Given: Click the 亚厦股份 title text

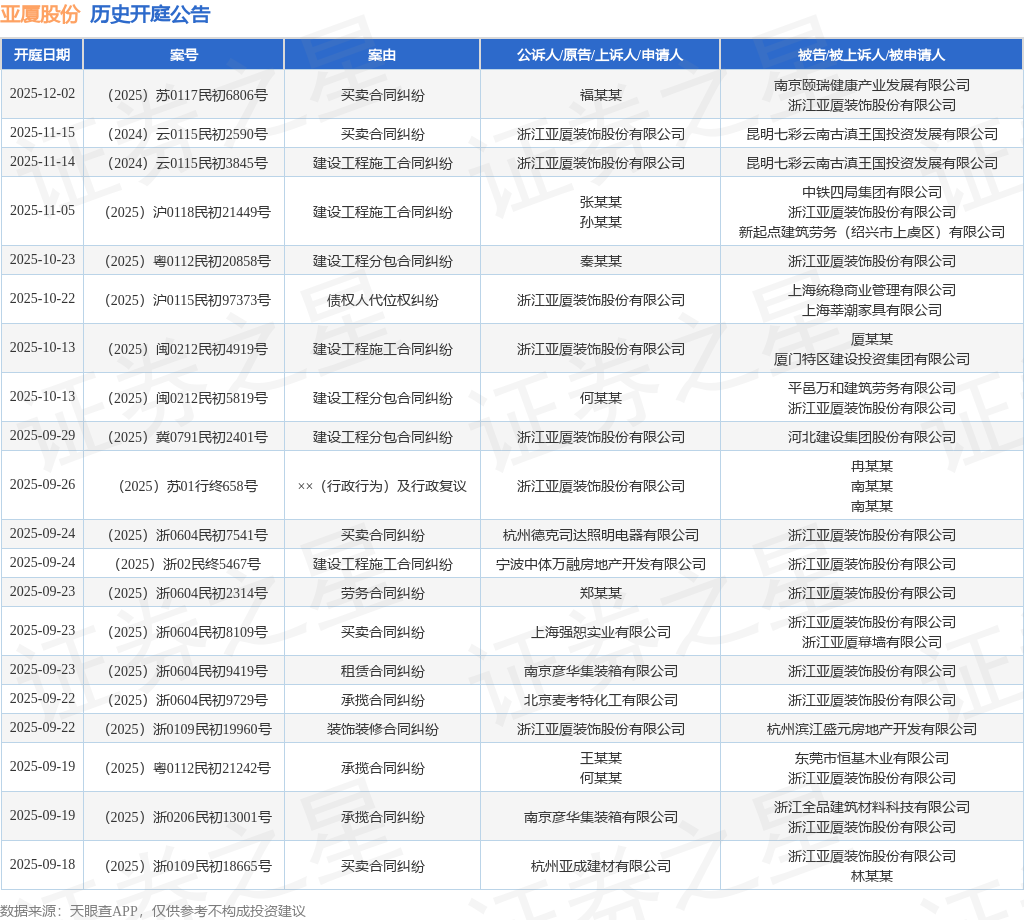Looking at the screenshot, I should click(x=40, y=14).
